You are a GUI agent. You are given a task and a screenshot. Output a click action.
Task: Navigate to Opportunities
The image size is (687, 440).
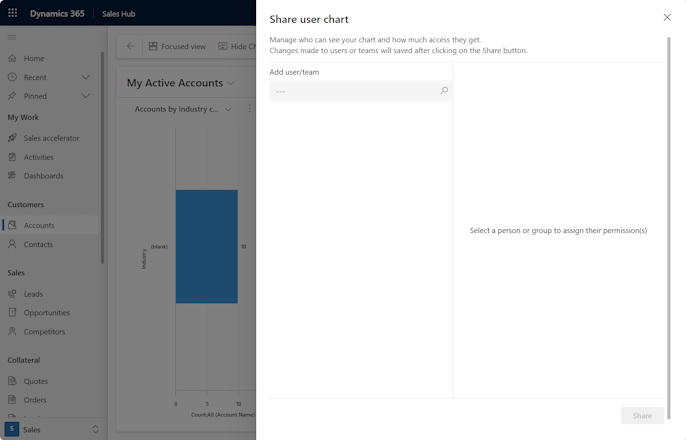[x=47, y=313]
